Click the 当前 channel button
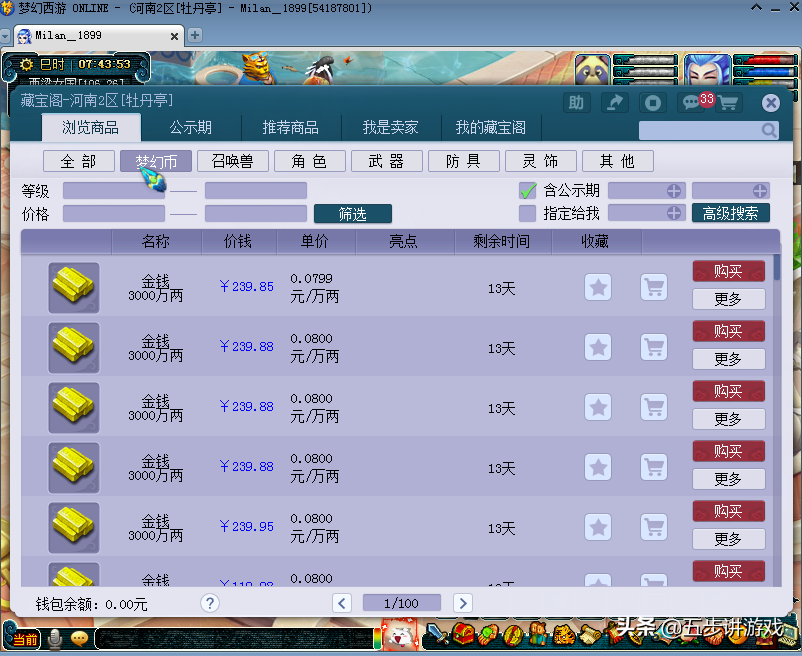The image size is (802, 656). [x=24, y=639]
